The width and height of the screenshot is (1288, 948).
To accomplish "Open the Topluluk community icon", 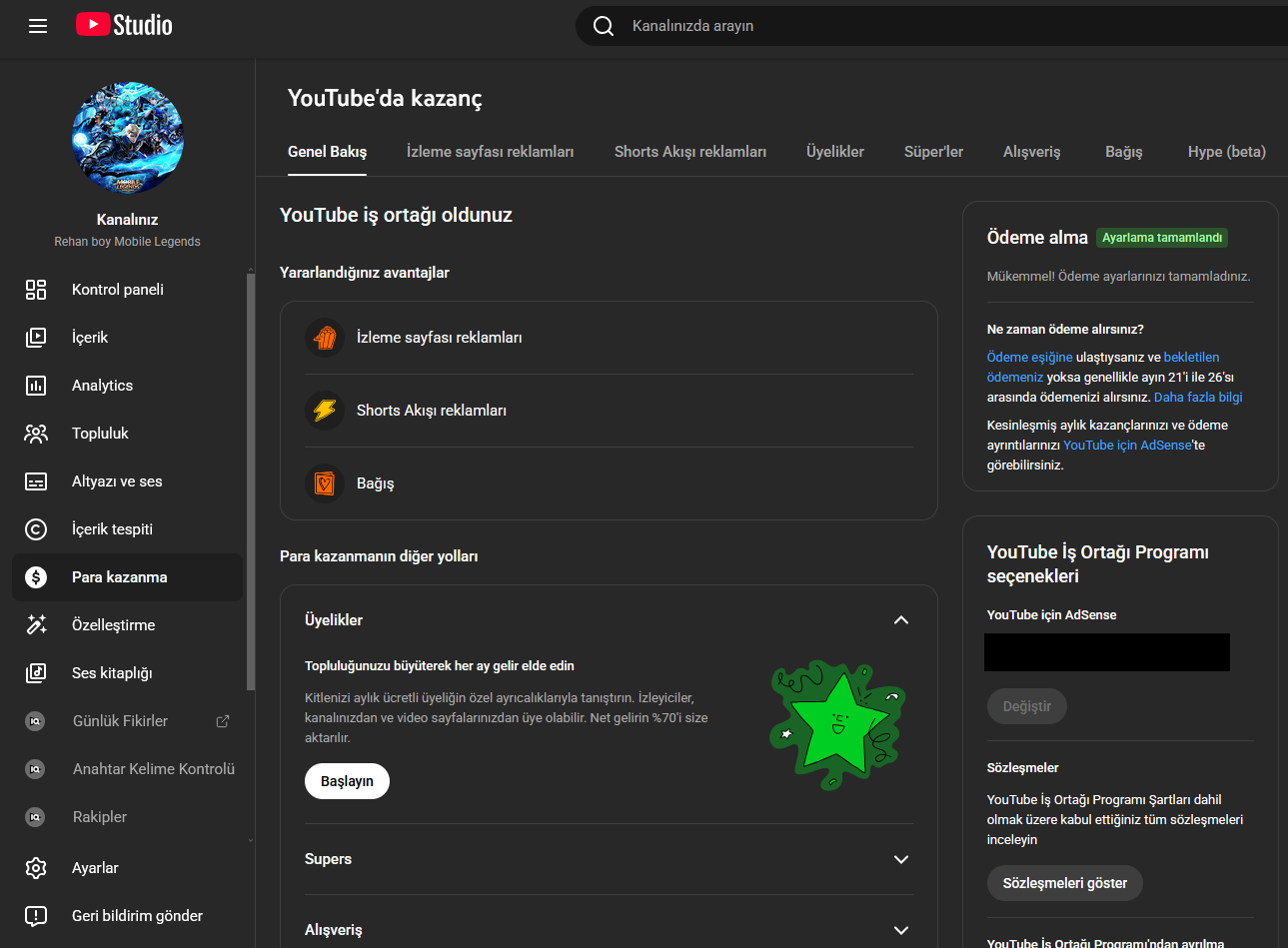I will click(x=36, y=434).
